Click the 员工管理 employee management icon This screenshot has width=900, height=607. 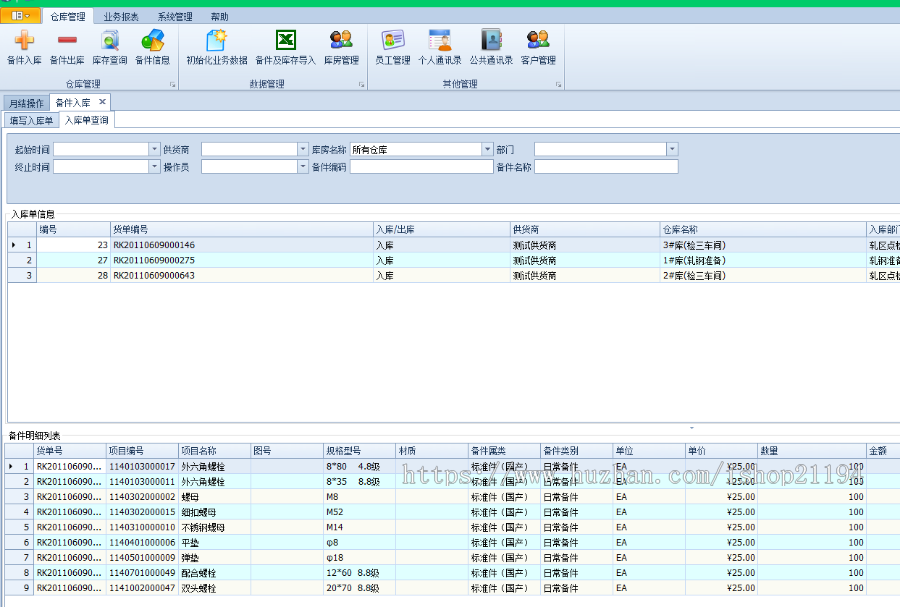pos(393,48)
